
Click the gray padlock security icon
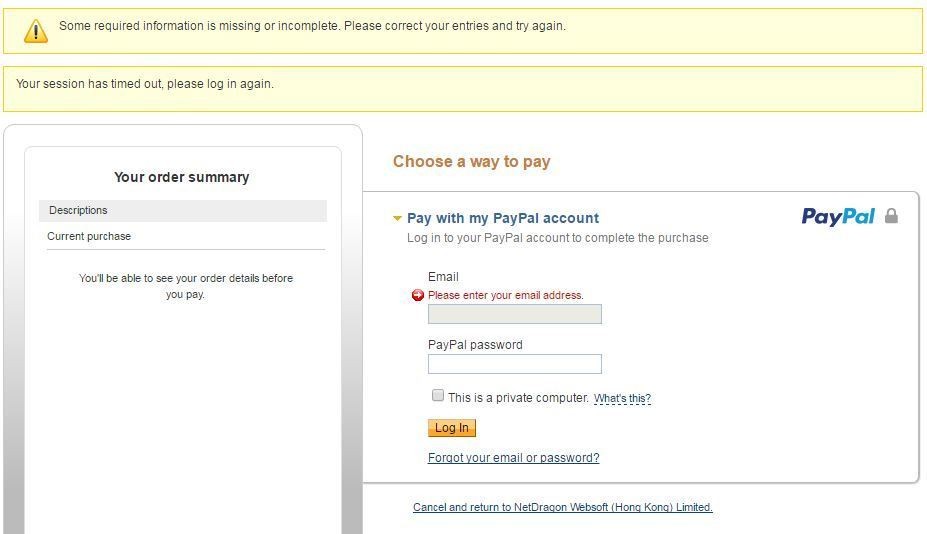click(x=891, y=216)
